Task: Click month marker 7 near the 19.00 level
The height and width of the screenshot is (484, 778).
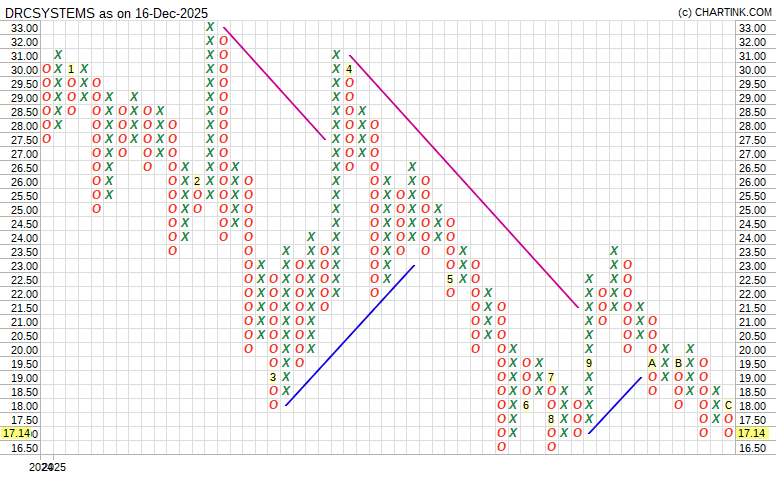Action: pos(551,377)
